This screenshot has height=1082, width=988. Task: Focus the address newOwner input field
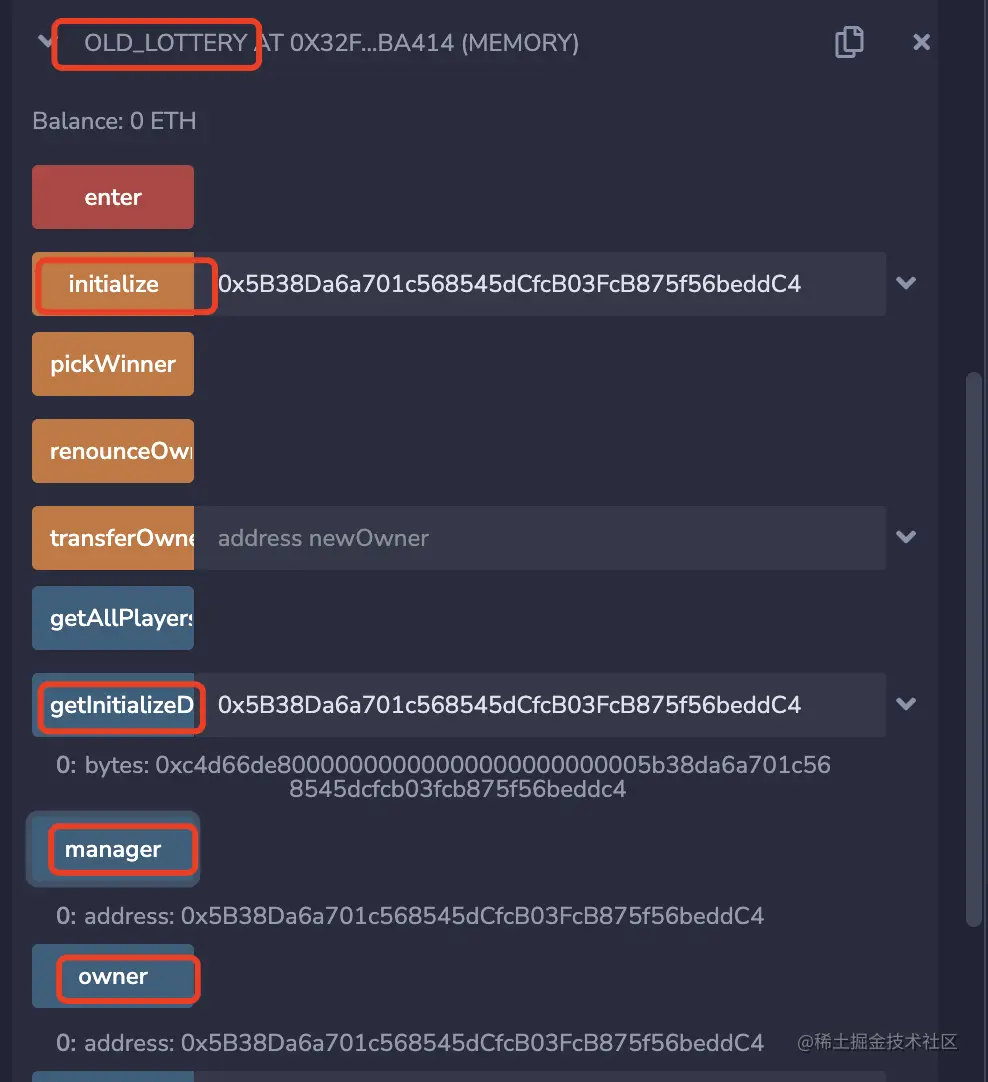coord(540,538)
